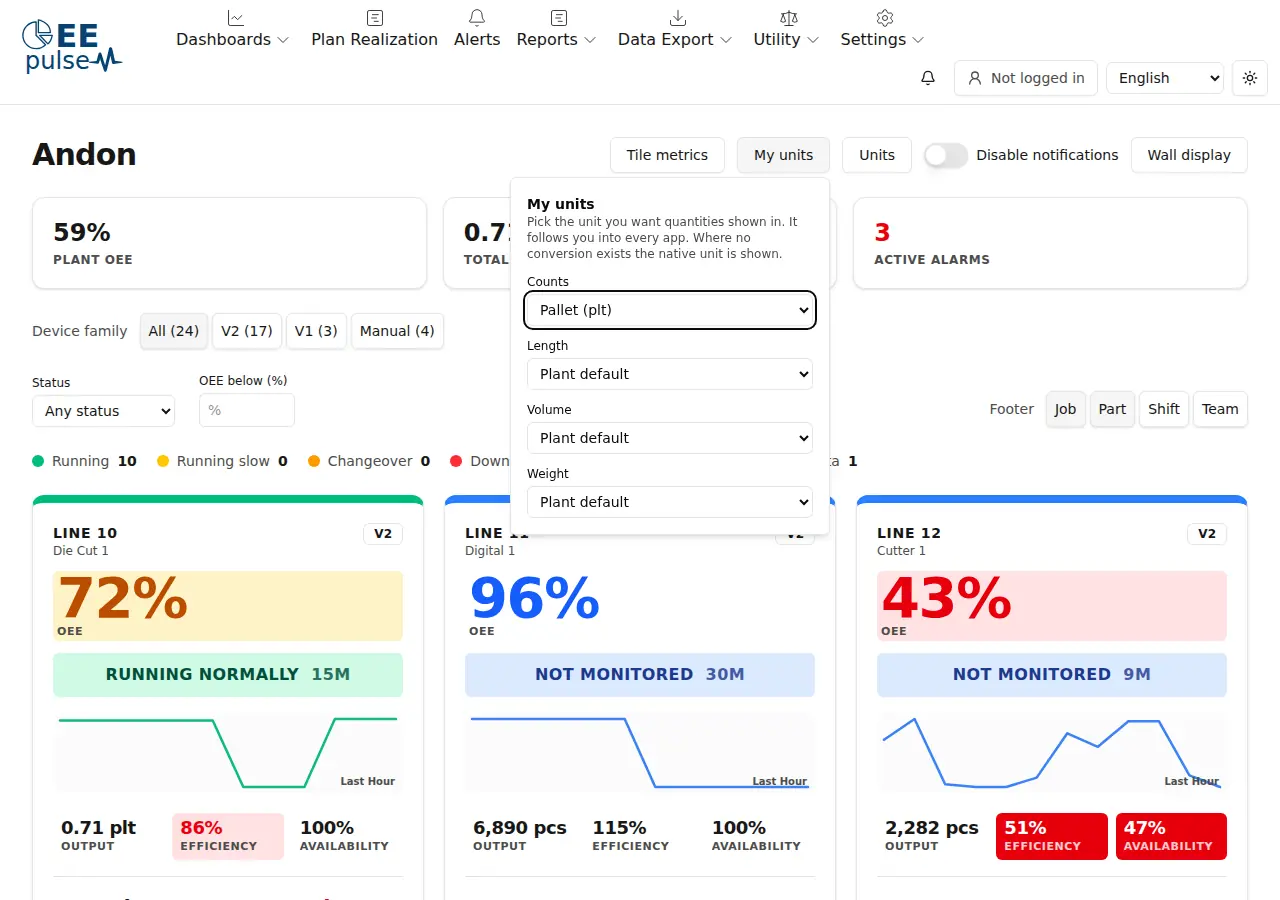Click the Line 10 Last Hour trend chart
The width and height of the screenshot is (1280, 900).
click(228, 753)
